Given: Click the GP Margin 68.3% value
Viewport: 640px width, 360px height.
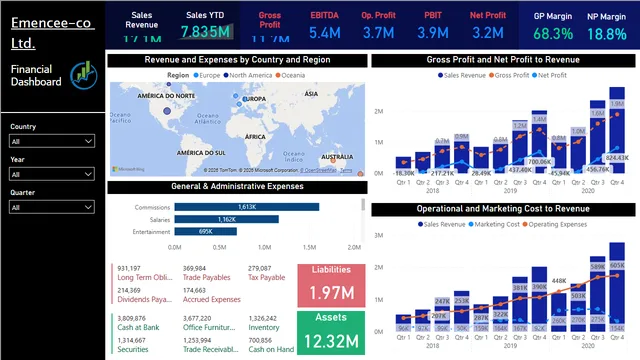Looking at the screenshot, I should click(x=553, y=34).
